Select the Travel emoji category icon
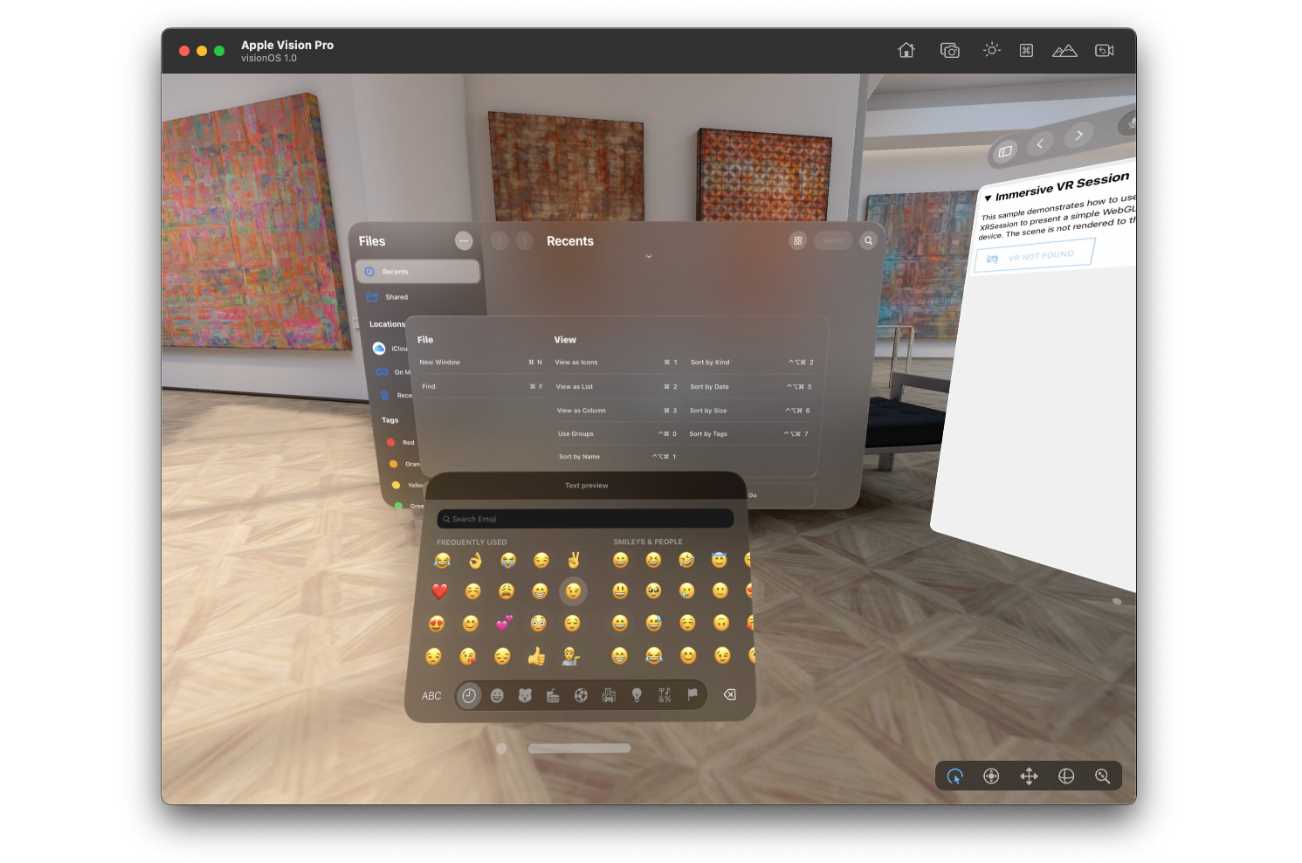1302x863 pixels. pyautogui.click(x=608, y=696)
